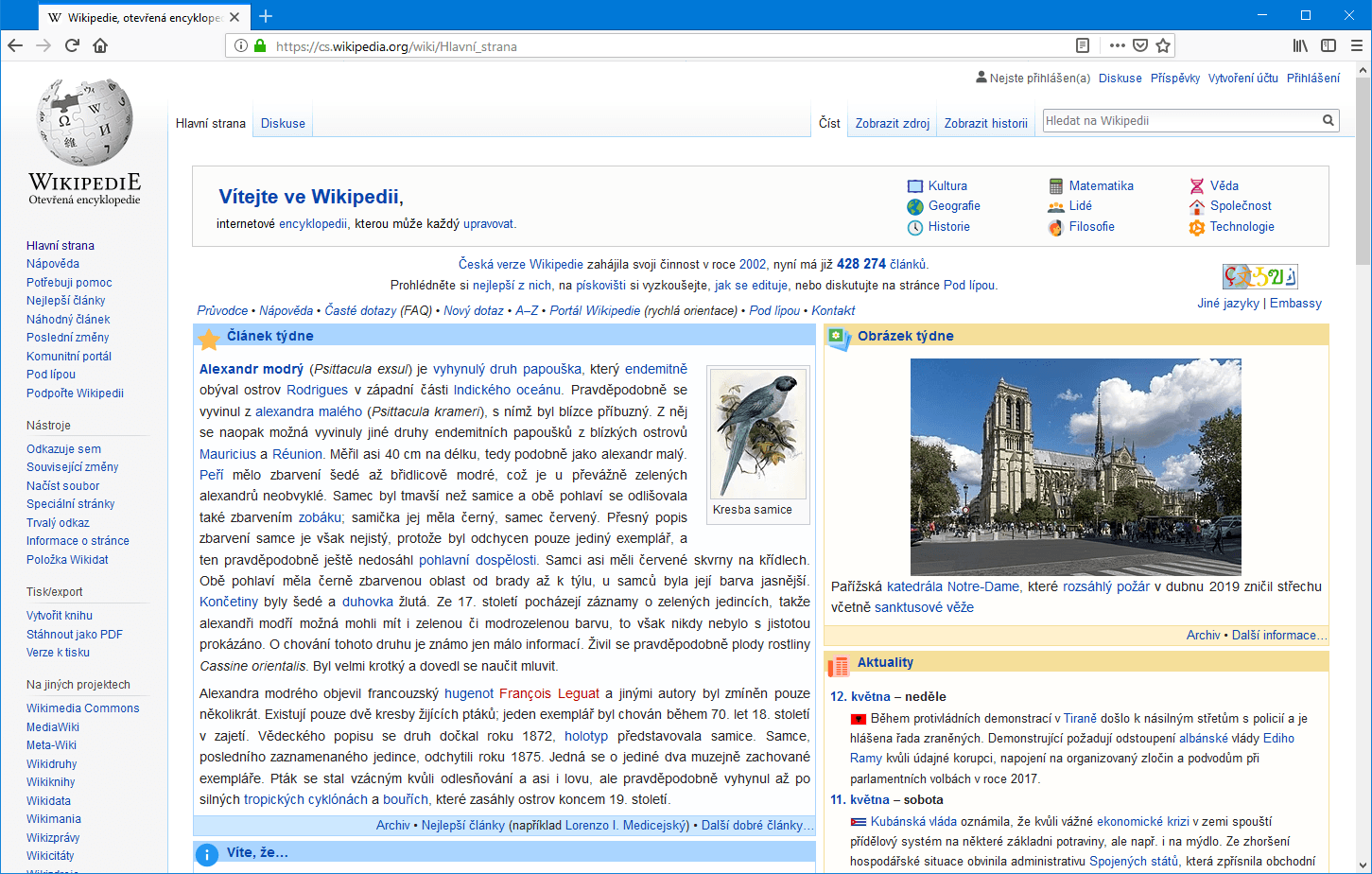
Task: Open site information icon in address bar
Action: tap(241, 45)
